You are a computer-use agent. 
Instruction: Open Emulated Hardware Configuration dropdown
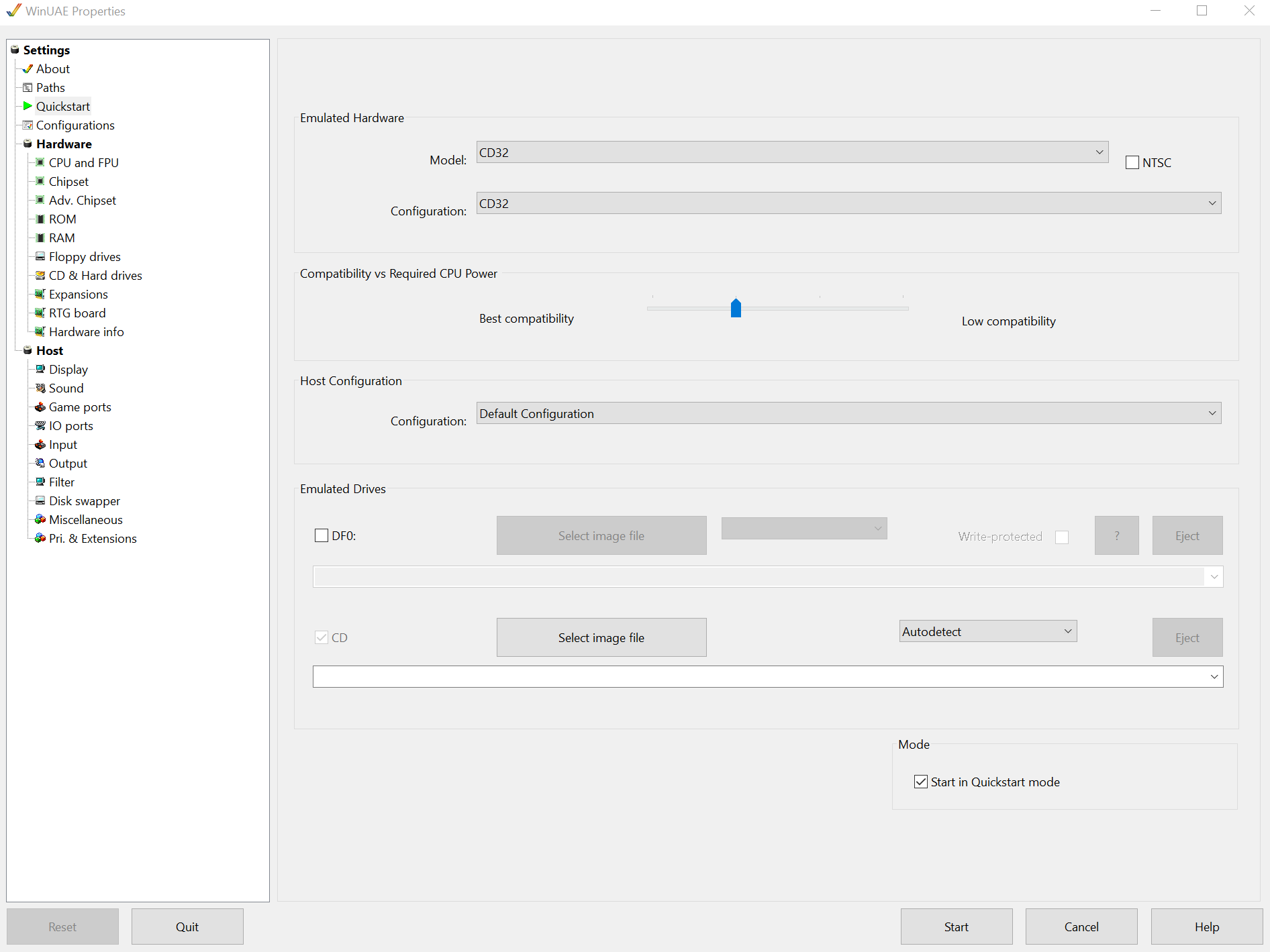(848, 203)
